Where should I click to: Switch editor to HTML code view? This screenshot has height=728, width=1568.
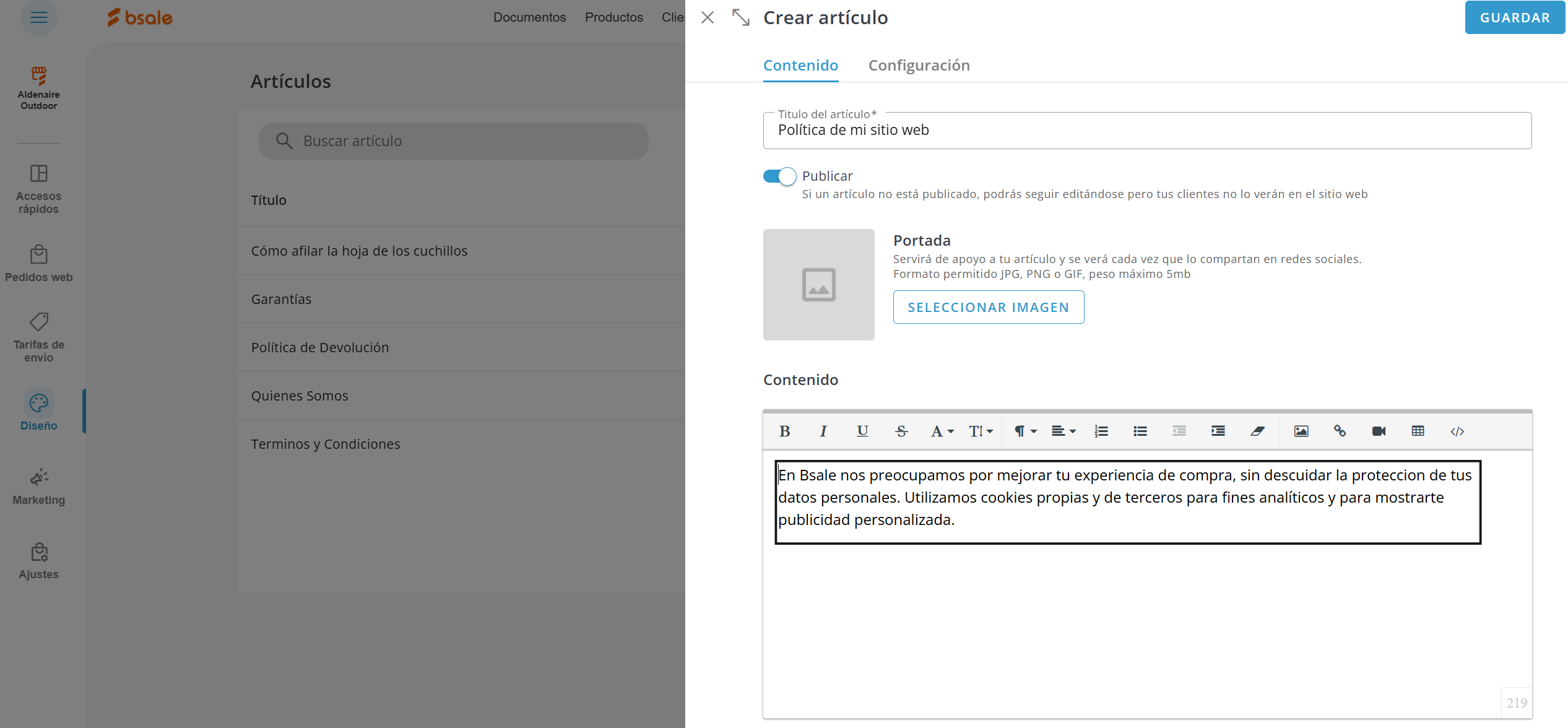click(1457, 431)
